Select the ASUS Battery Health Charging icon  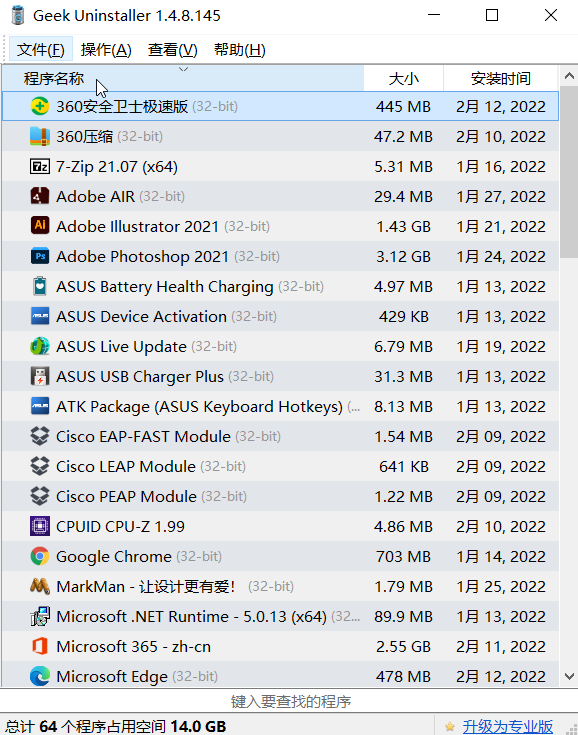click(40, 286)
